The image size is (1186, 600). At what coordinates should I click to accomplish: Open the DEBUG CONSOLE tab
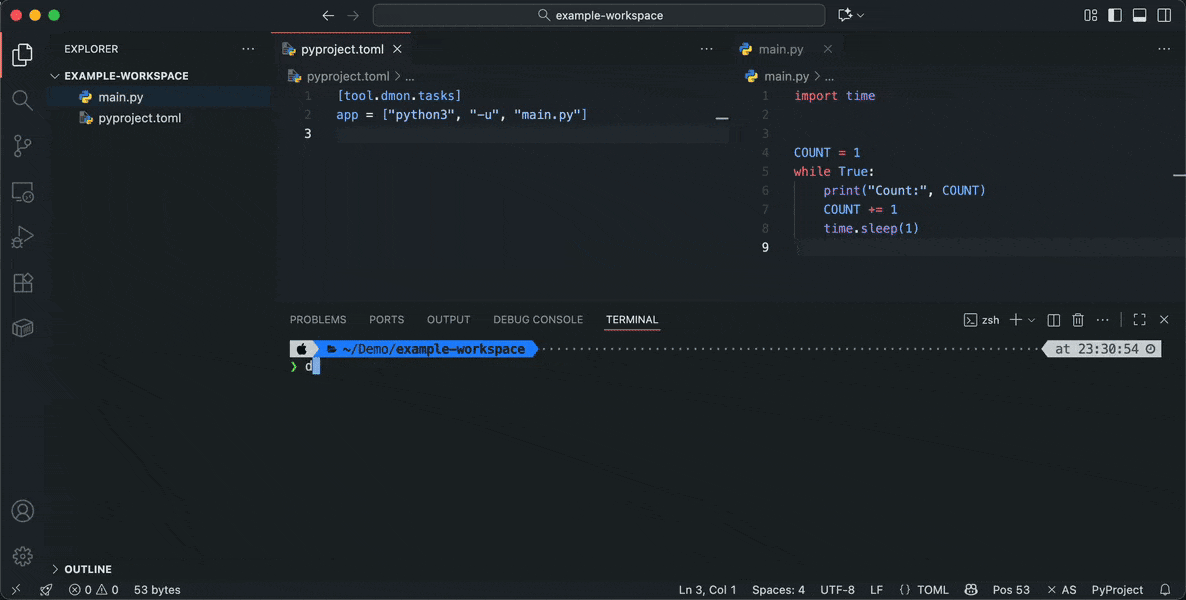pos(538,320)
